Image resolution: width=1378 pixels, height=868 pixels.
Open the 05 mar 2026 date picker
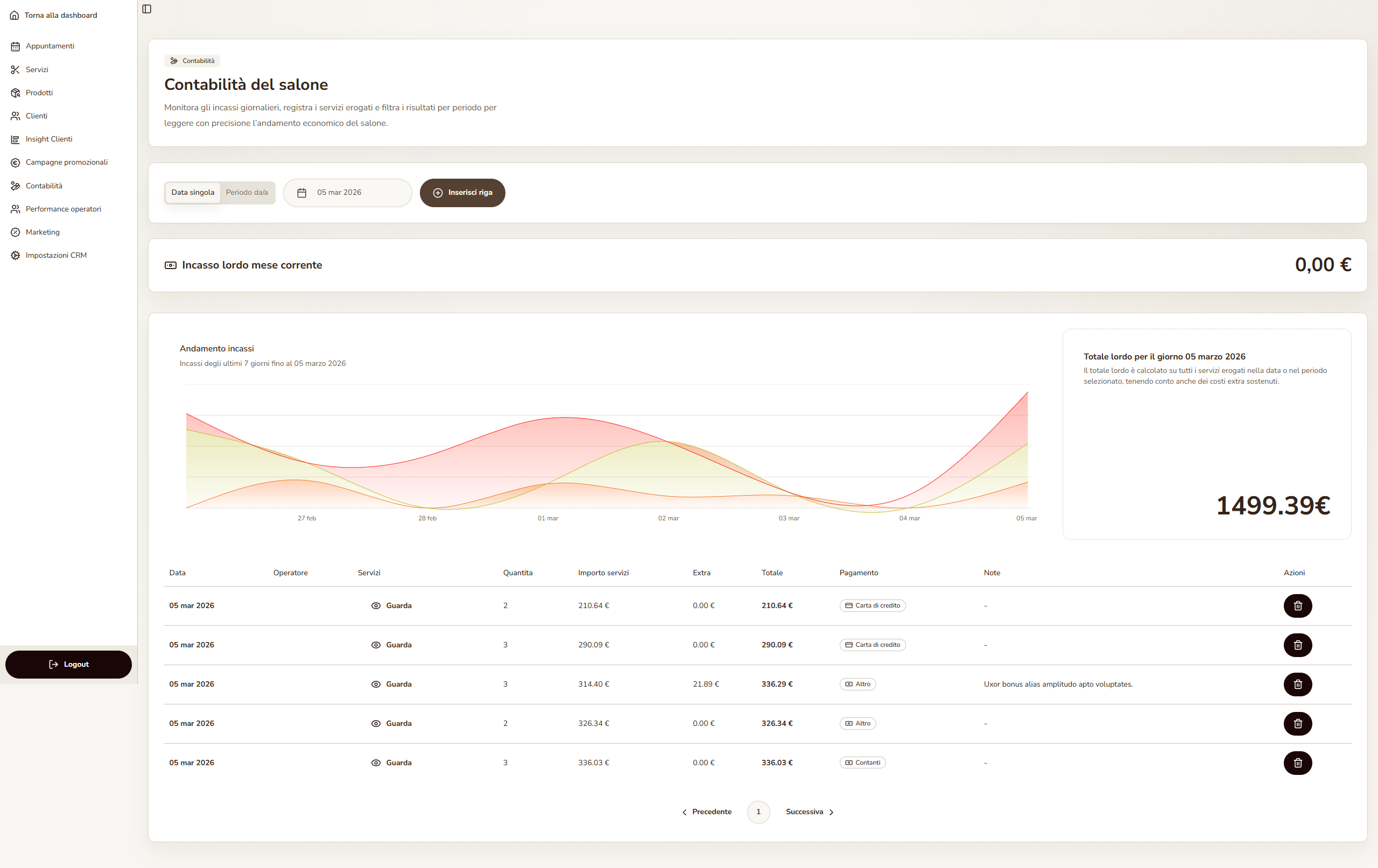(347, 193)
